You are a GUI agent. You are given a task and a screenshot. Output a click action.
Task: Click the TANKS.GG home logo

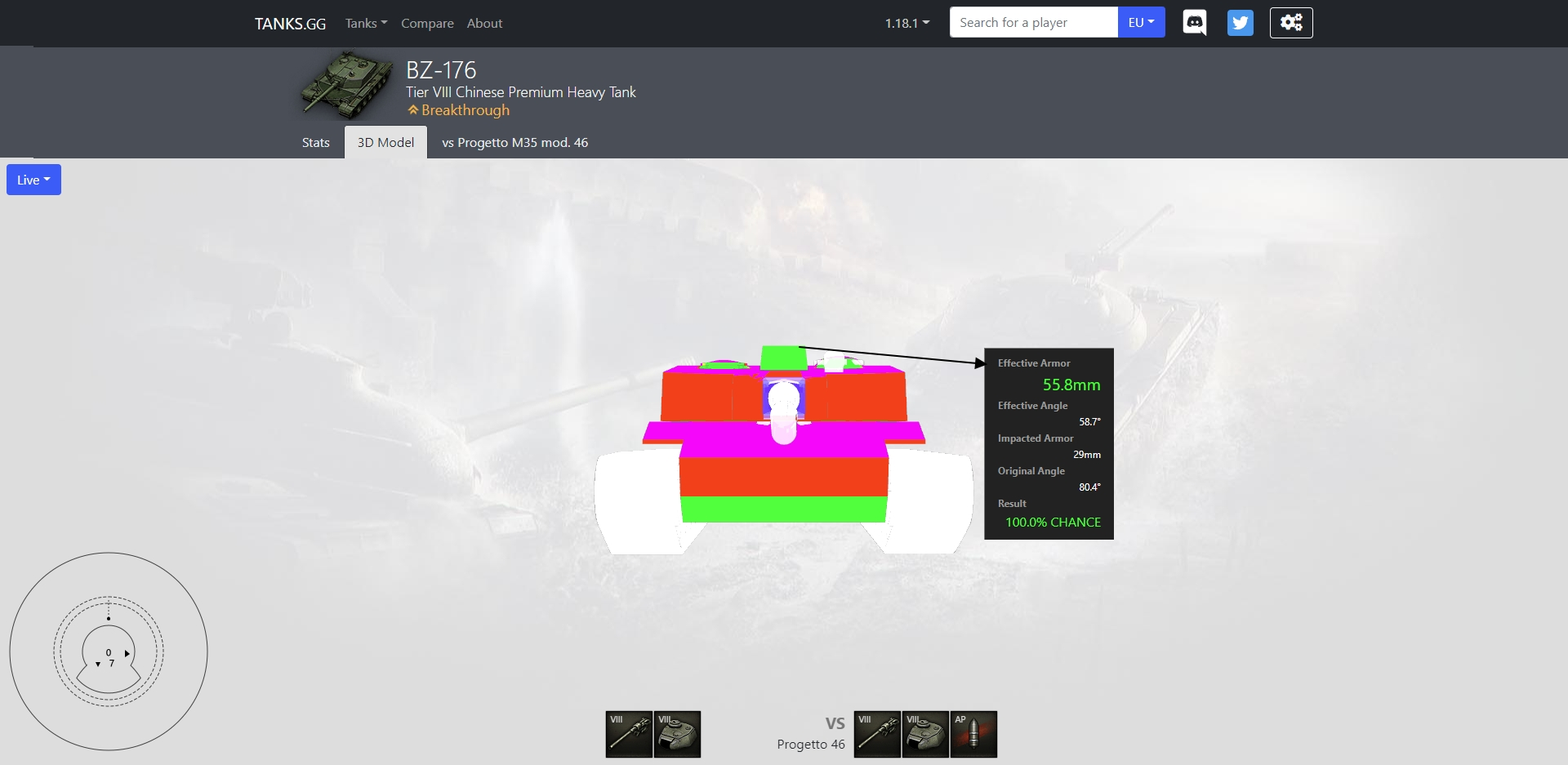290,24
